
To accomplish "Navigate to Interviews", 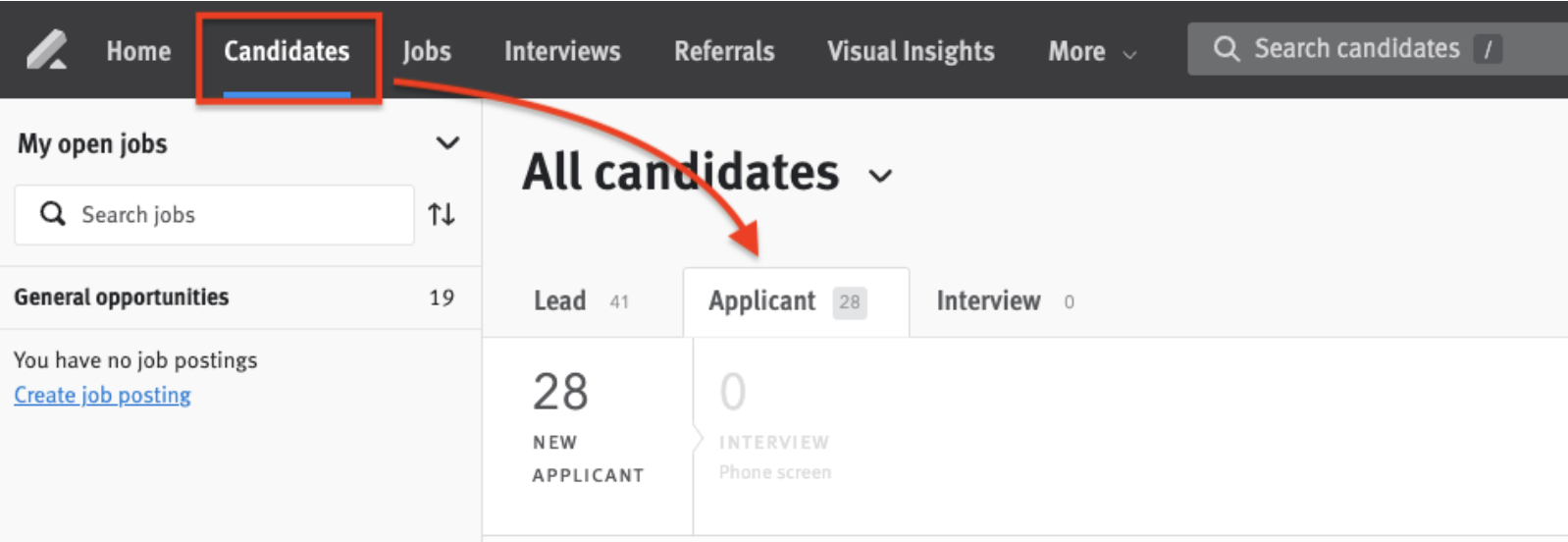I will click(562, 51).
